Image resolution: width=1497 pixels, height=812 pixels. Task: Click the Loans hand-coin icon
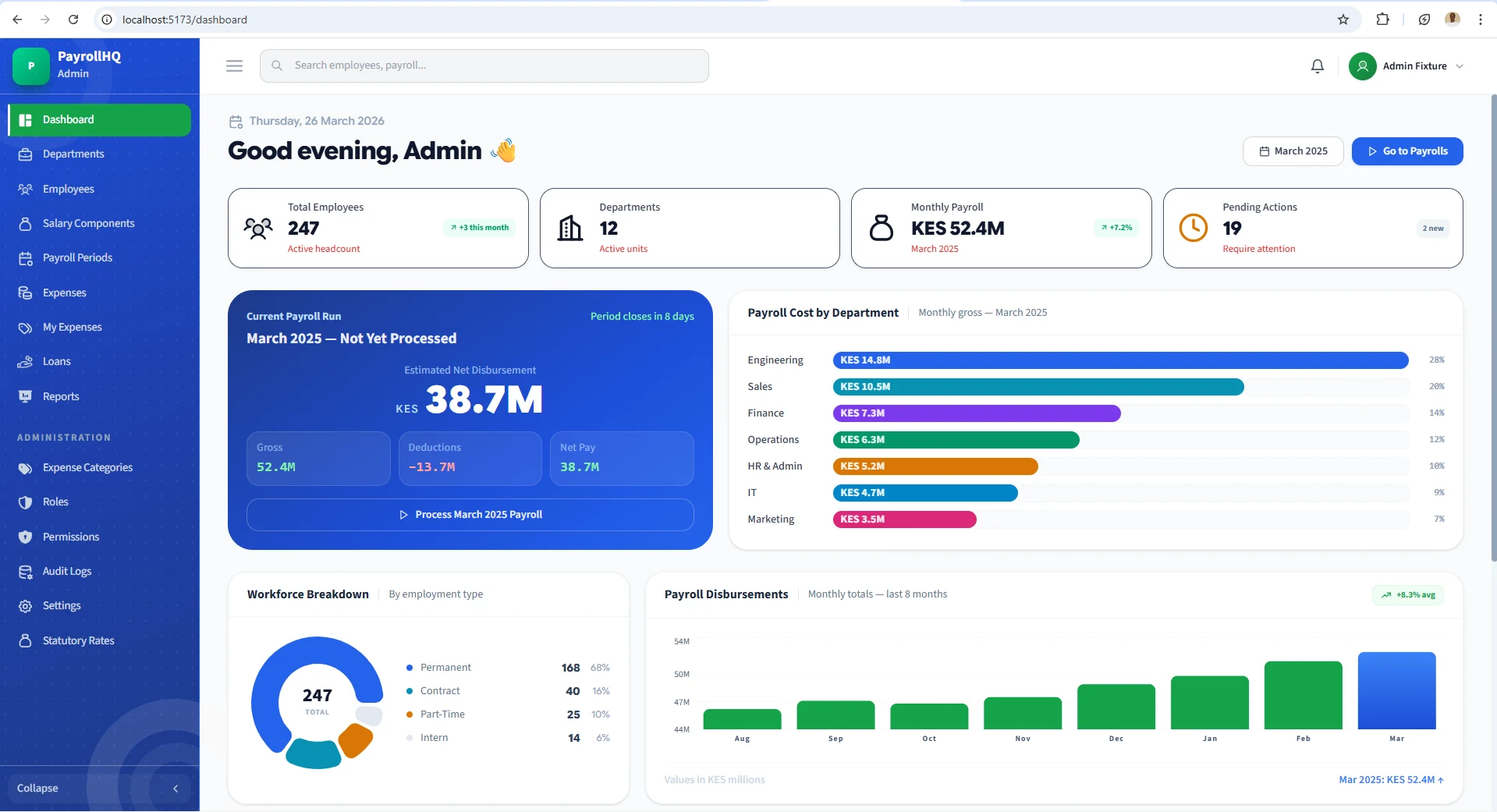click(25, 362)
